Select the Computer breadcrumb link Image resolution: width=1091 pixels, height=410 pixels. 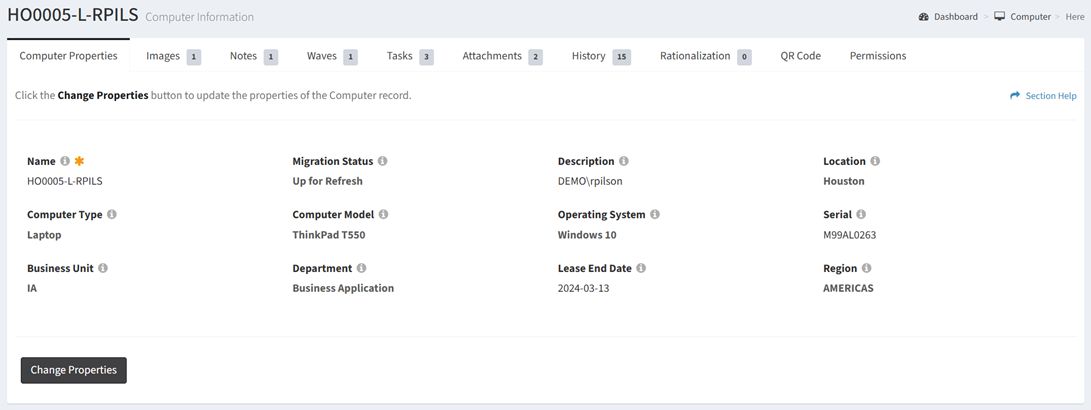pos(1030,17)
